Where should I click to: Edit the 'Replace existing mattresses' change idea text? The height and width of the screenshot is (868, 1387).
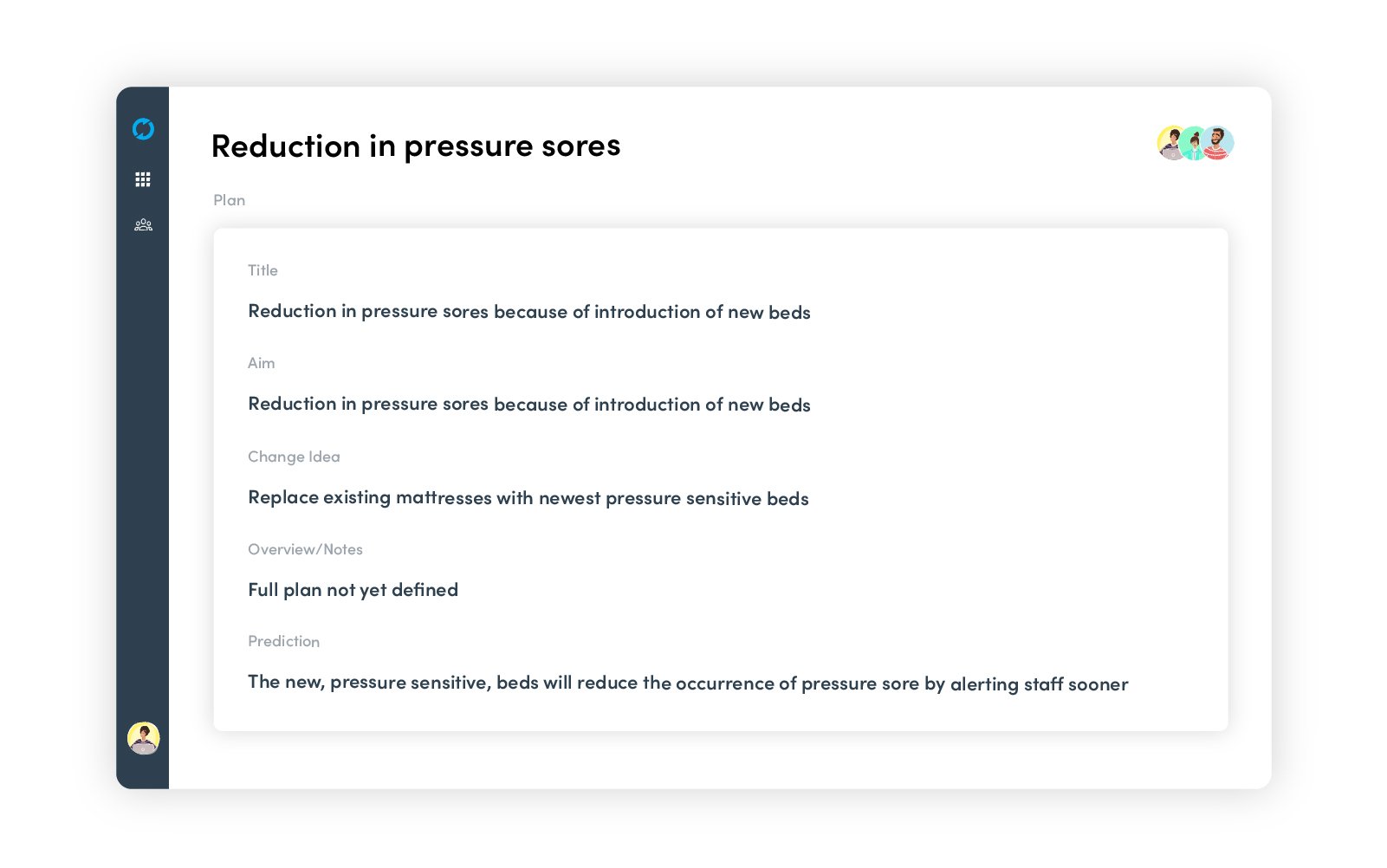528,498
